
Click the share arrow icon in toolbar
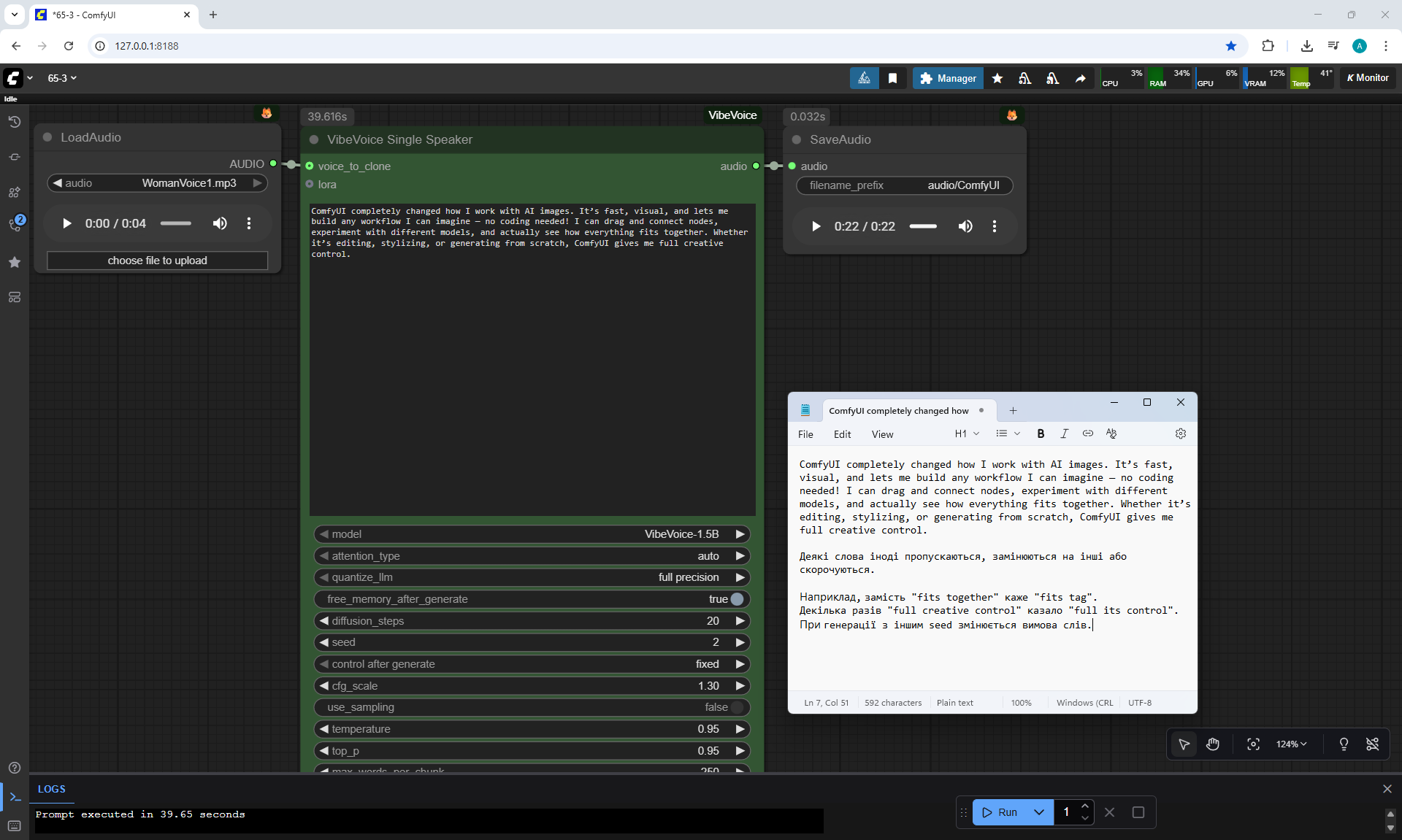tap(1080, 78)
